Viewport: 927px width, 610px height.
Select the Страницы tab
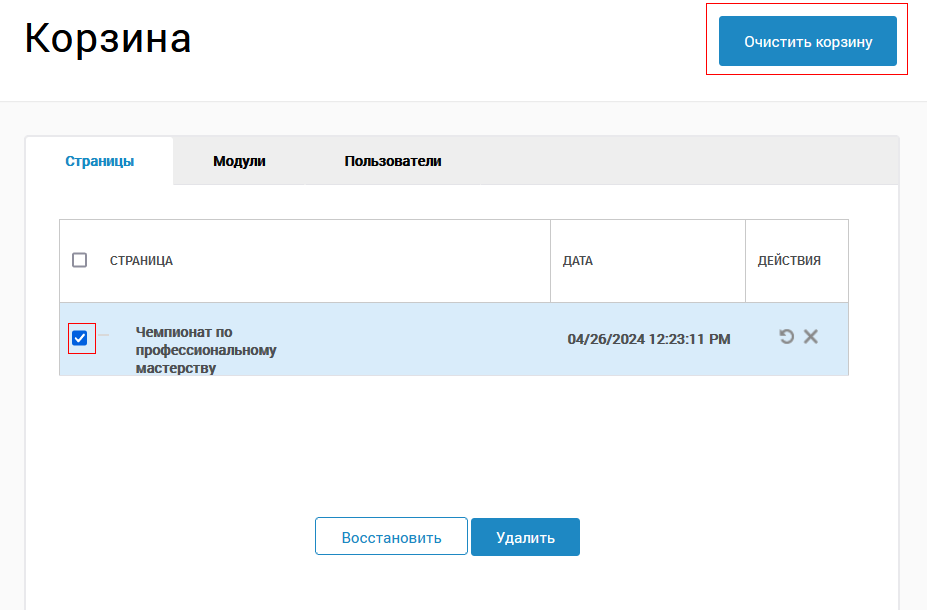100,161
